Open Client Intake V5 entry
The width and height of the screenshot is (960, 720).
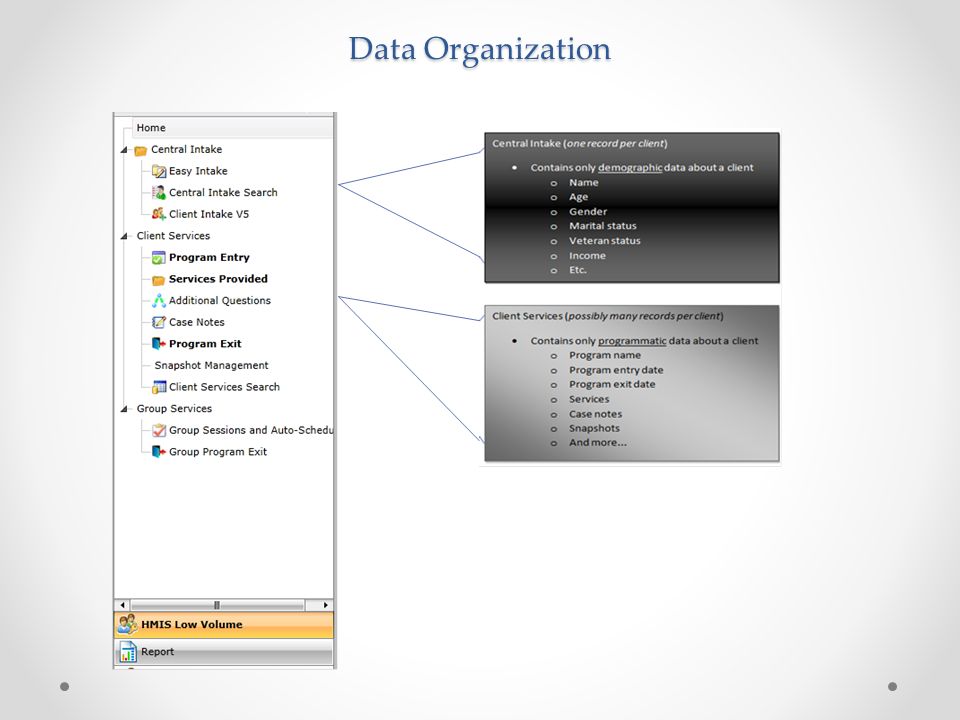click(209, 214)
